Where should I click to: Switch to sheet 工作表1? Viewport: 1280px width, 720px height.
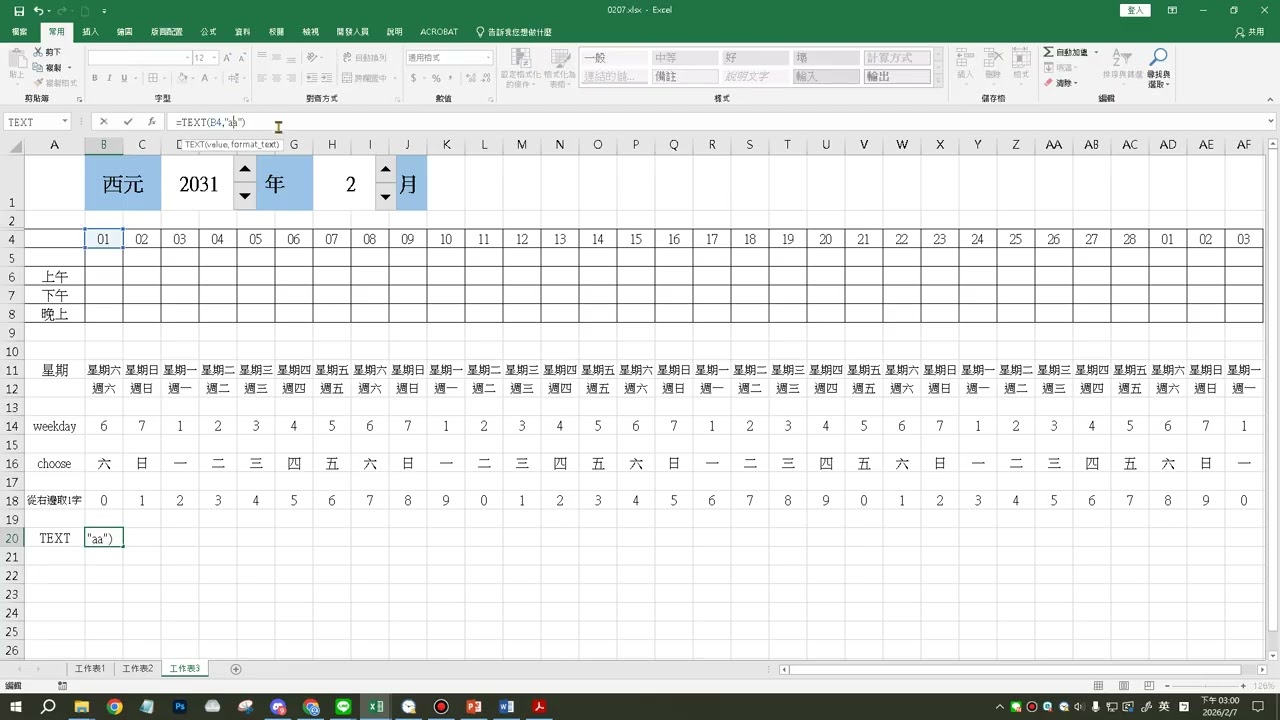[x=89, y=669]
